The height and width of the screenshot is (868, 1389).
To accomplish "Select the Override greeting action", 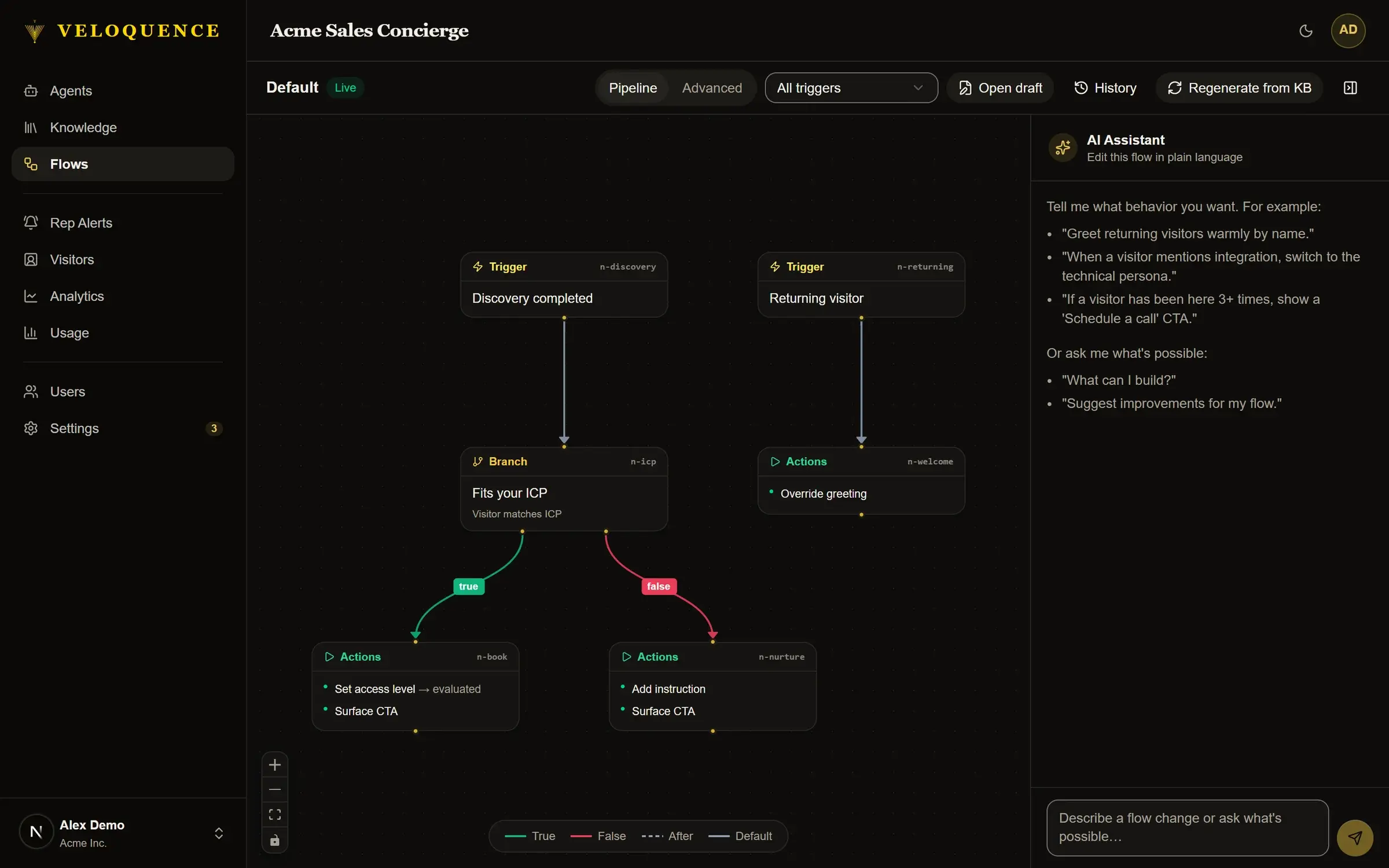I will (823, 494).
